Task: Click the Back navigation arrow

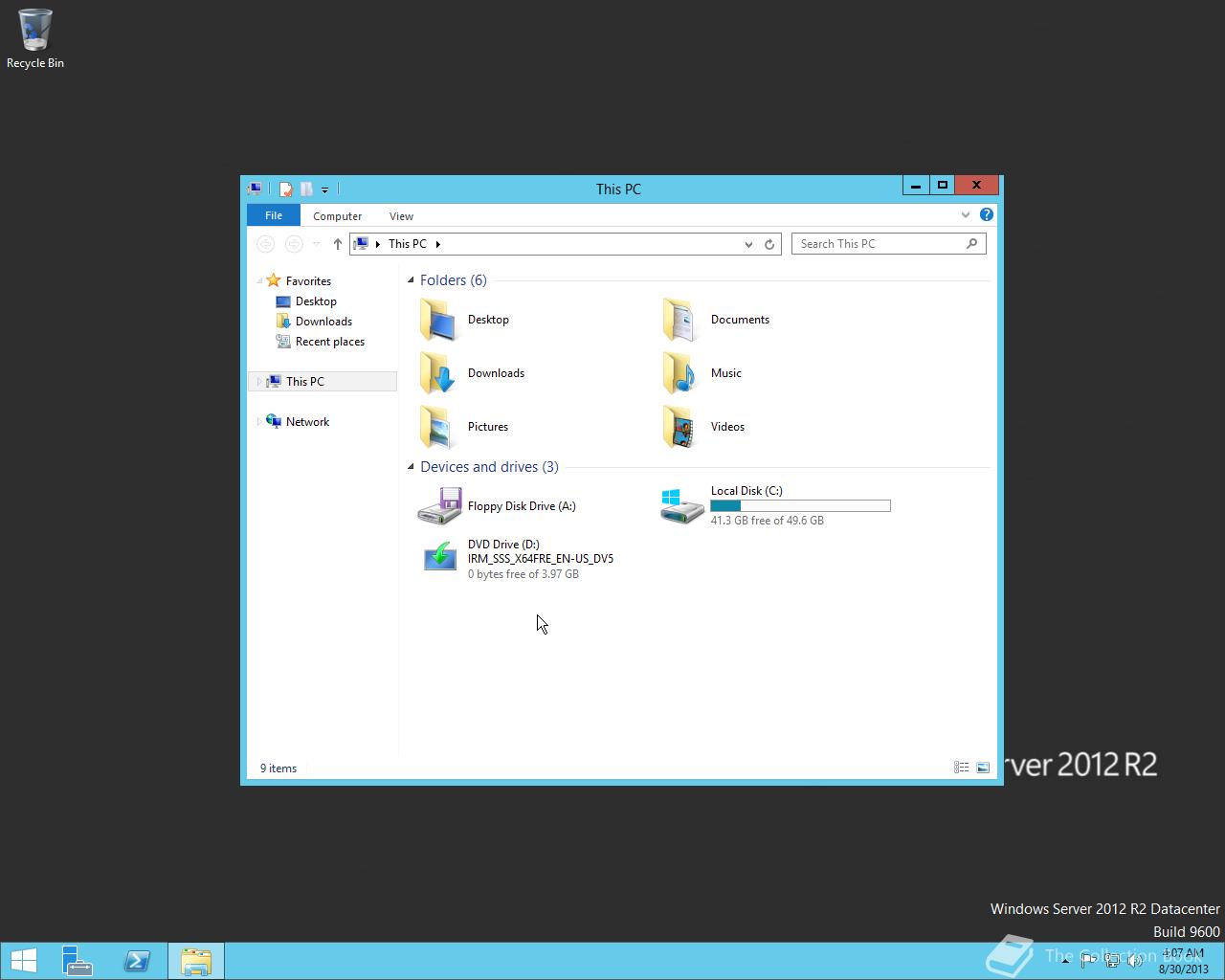Action: tap(266, 244)
